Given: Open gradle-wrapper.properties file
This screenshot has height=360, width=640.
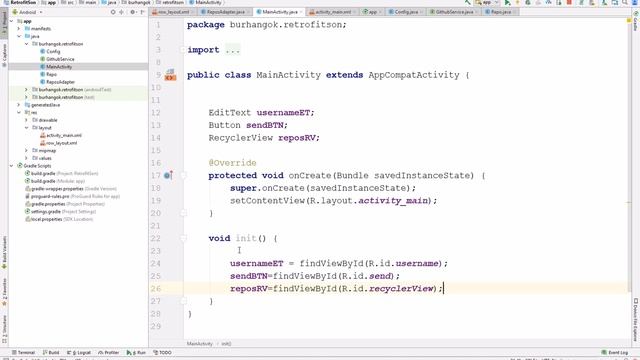Looking at the screenshot, I should (71, 189).
